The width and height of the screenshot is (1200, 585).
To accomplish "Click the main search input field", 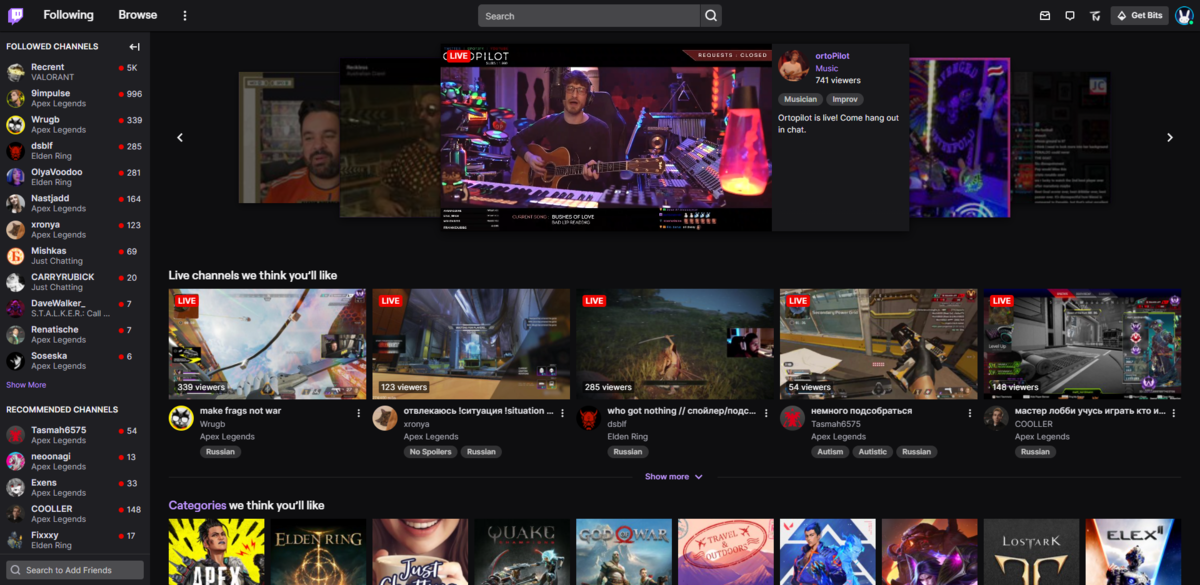I will click(589, 15).
